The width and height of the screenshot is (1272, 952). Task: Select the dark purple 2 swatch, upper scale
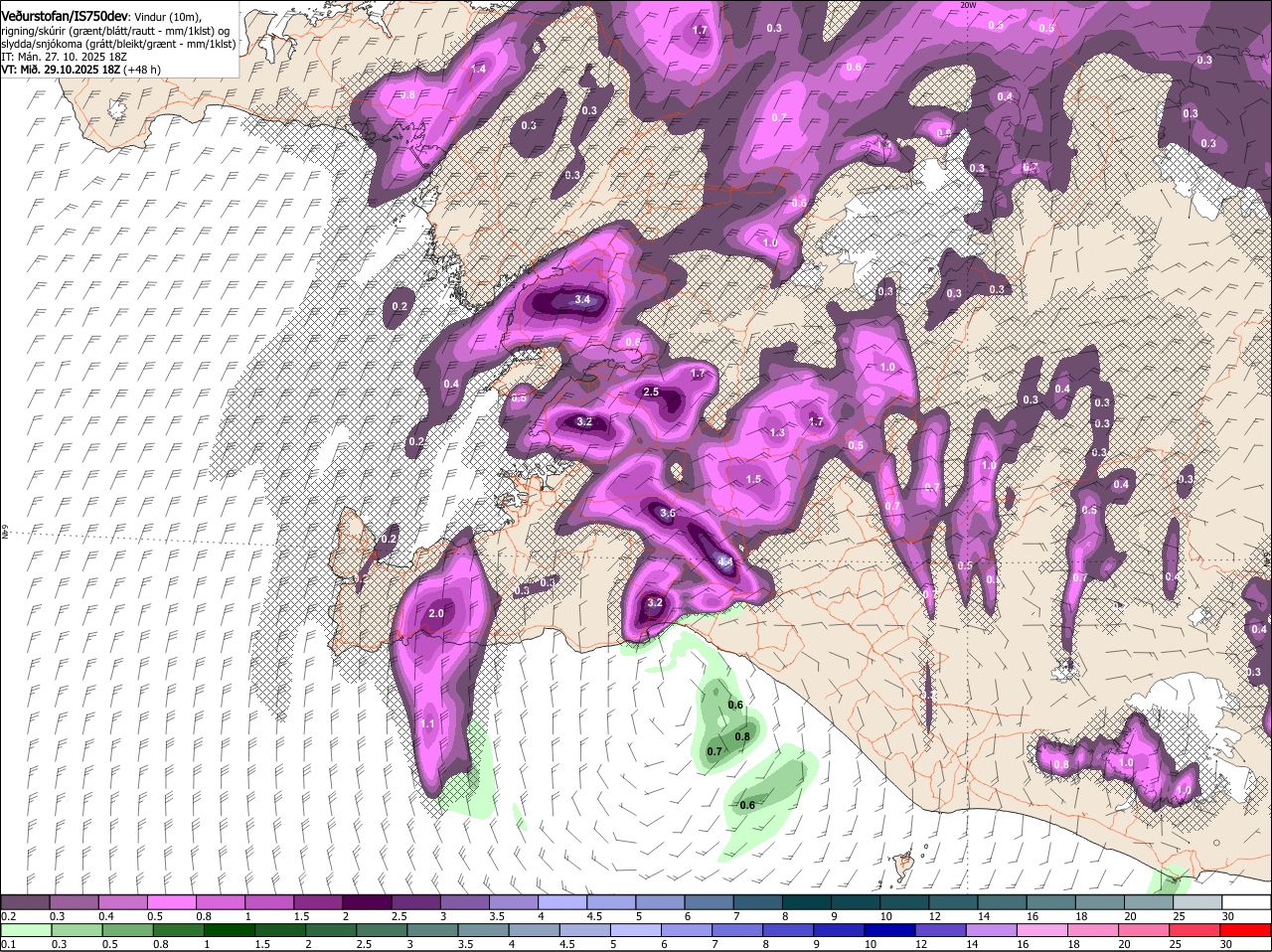pos(368,901)
